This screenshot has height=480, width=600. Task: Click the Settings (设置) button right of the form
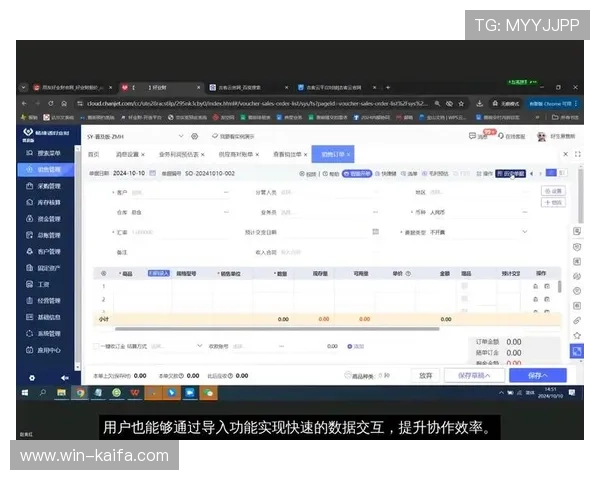[x=553, y=191]
